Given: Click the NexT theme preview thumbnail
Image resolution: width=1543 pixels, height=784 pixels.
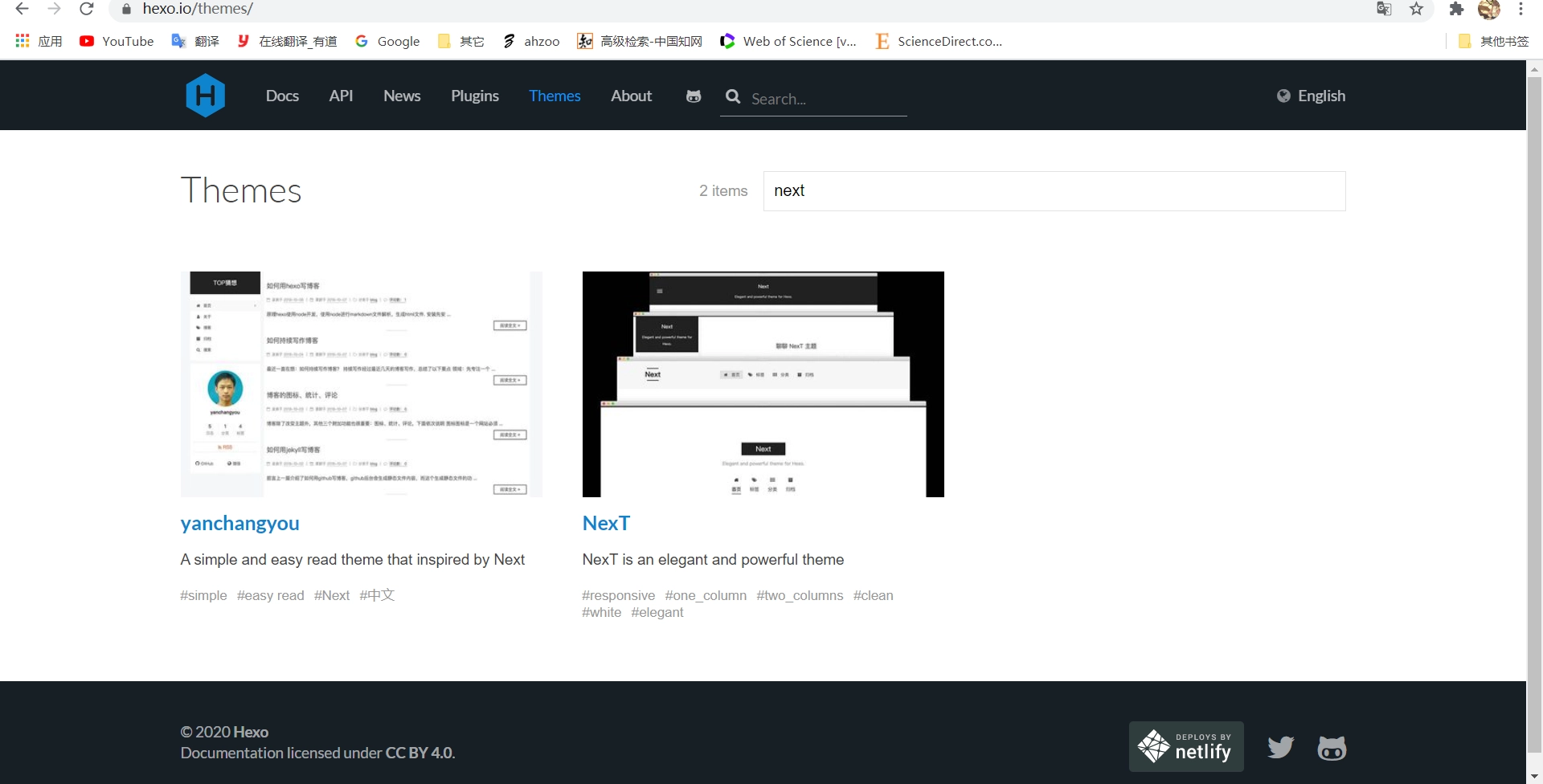Looking at the screenshot, I should pos(763,384).
